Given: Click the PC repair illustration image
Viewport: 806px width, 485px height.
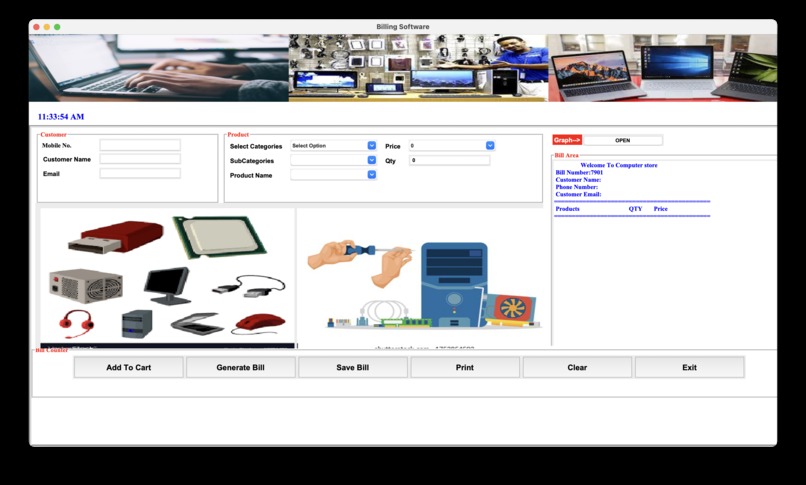Looking at the screenshot, I should click(420, 278).
